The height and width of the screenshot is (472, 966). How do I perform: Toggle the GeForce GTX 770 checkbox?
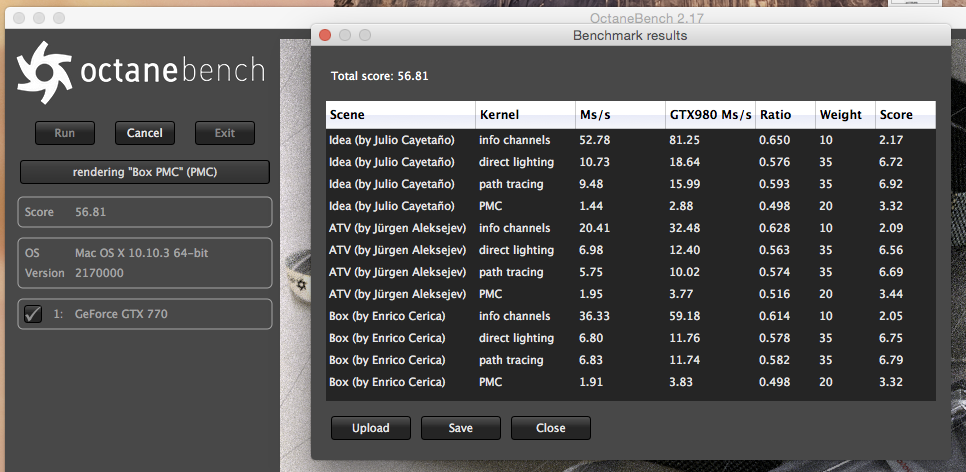click(x=33, y=314)
